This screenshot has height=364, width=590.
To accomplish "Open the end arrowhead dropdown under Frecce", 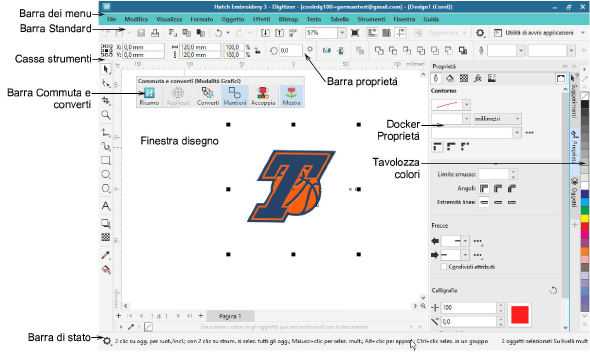I will (465, 255).
